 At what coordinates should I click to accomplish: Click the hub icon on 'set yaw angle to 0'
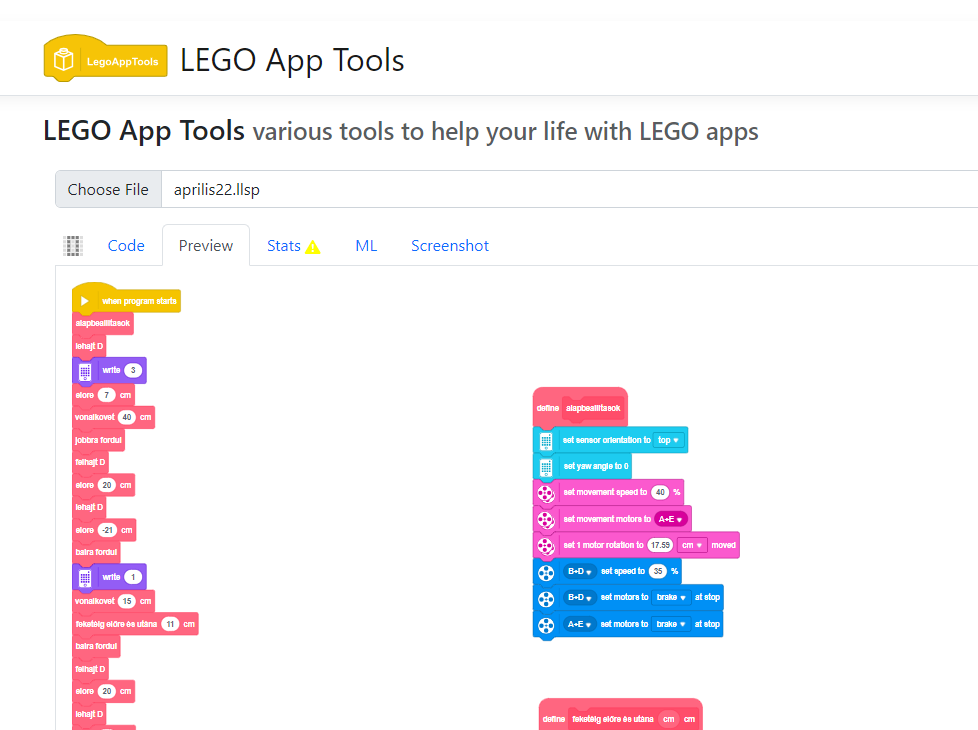point(544,466)
